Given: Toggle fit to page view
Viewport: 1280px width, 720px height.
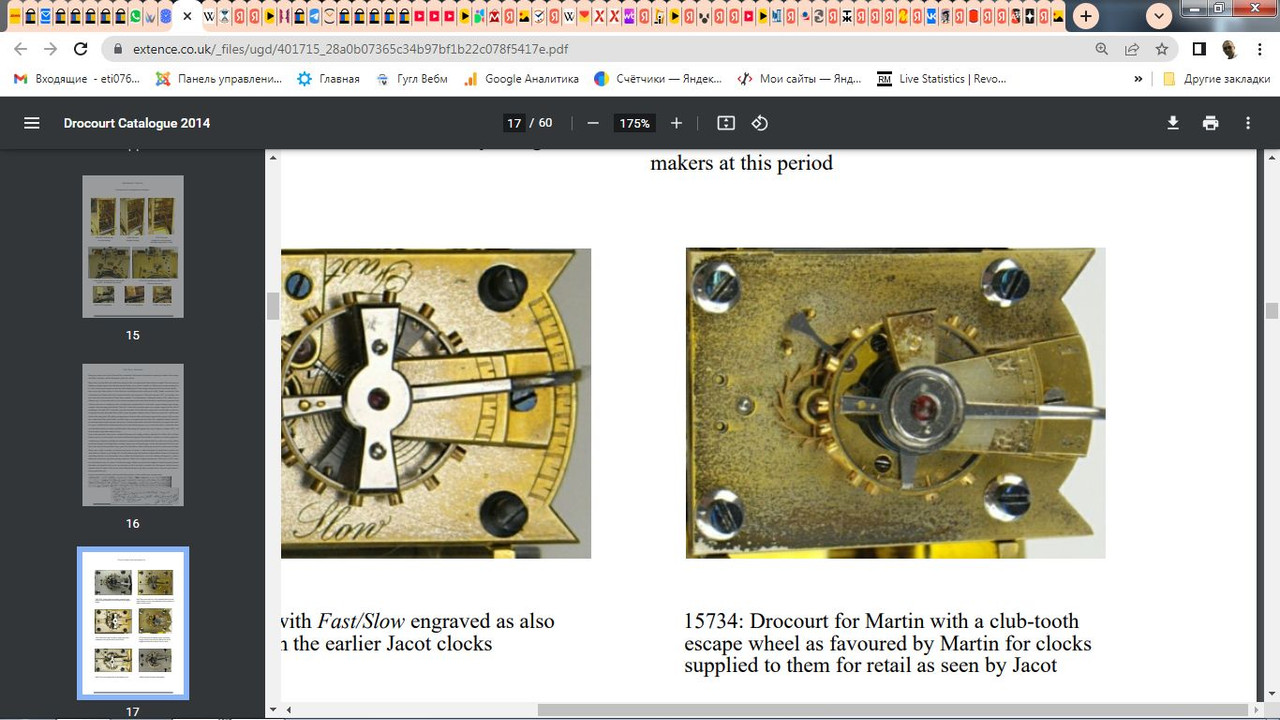Looking at the screenshot, I should (726, 123).
